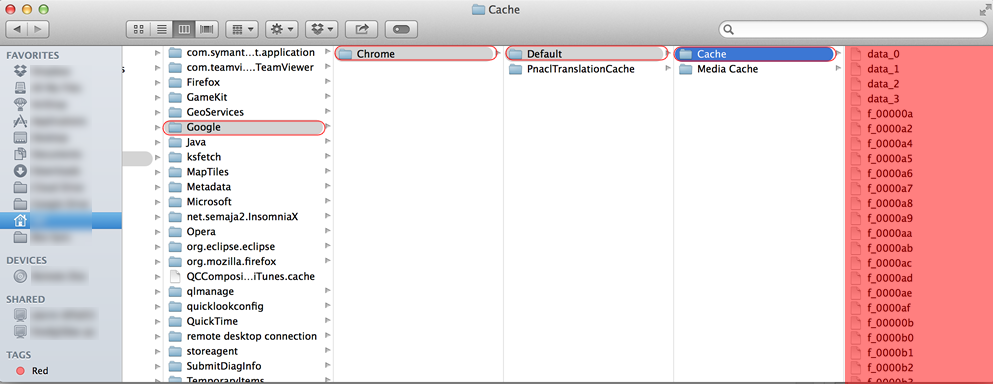Expand arrow next to Microsoft folder
The height and width of the screenshot is (384, 993).
(327, 202)
